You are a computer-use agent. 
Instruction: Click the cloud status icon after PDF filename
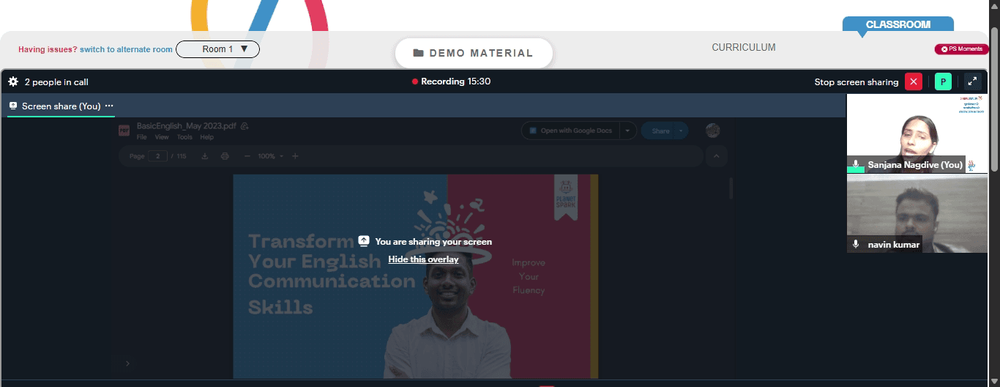point(245,126)
